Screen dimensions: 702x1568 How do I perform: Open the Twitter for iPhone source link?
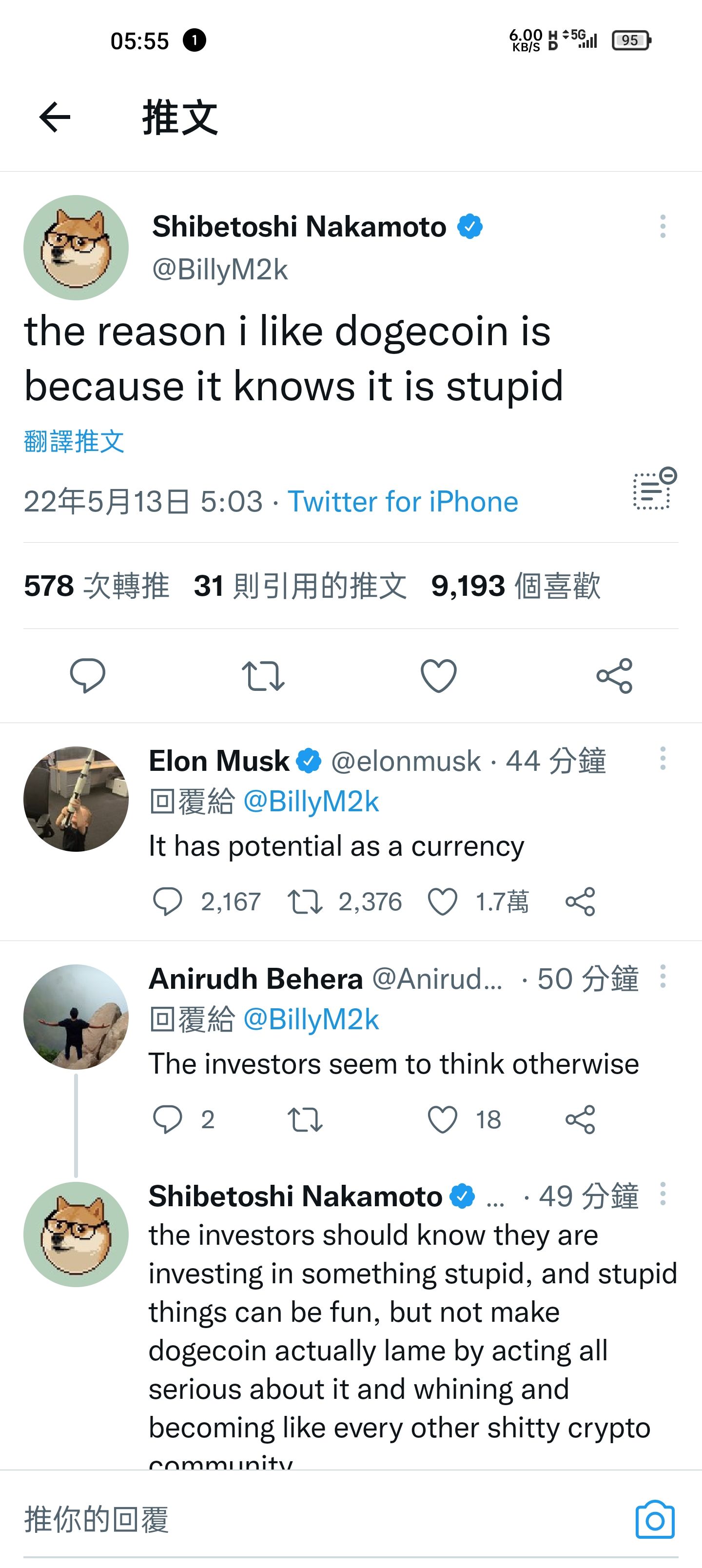(403, 502)
